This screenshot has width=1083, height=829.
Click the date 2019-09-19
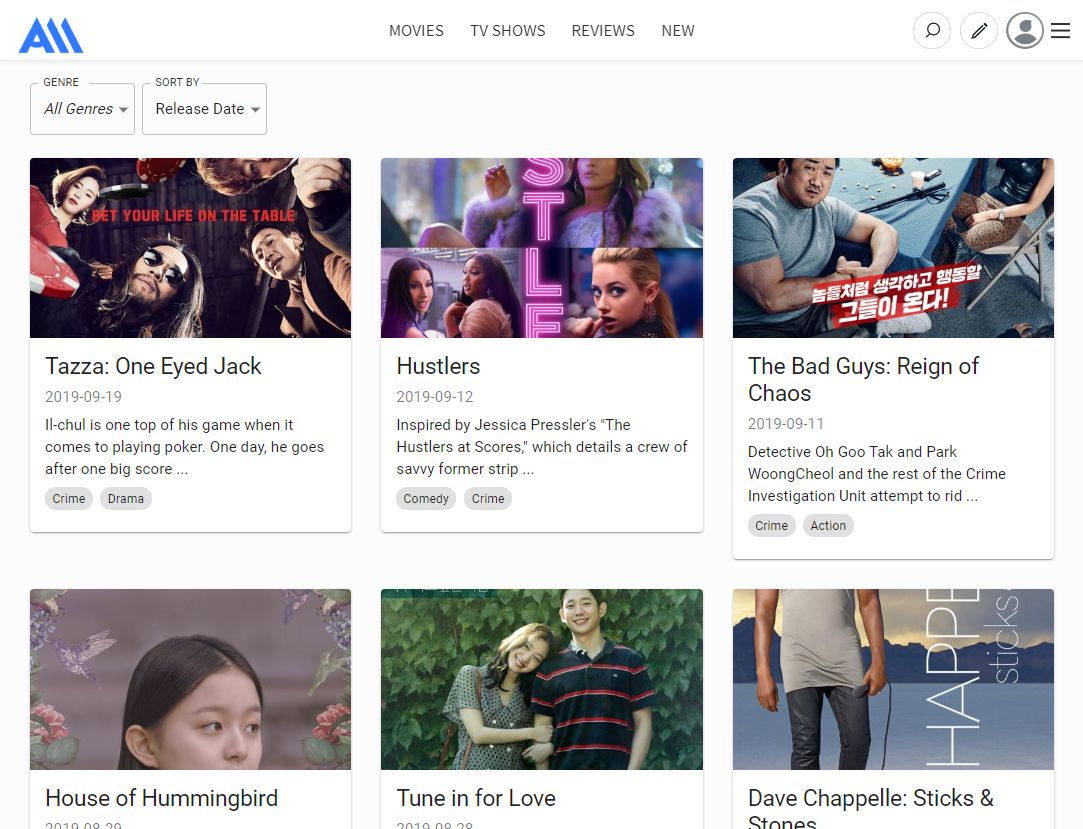coord(84,397)
